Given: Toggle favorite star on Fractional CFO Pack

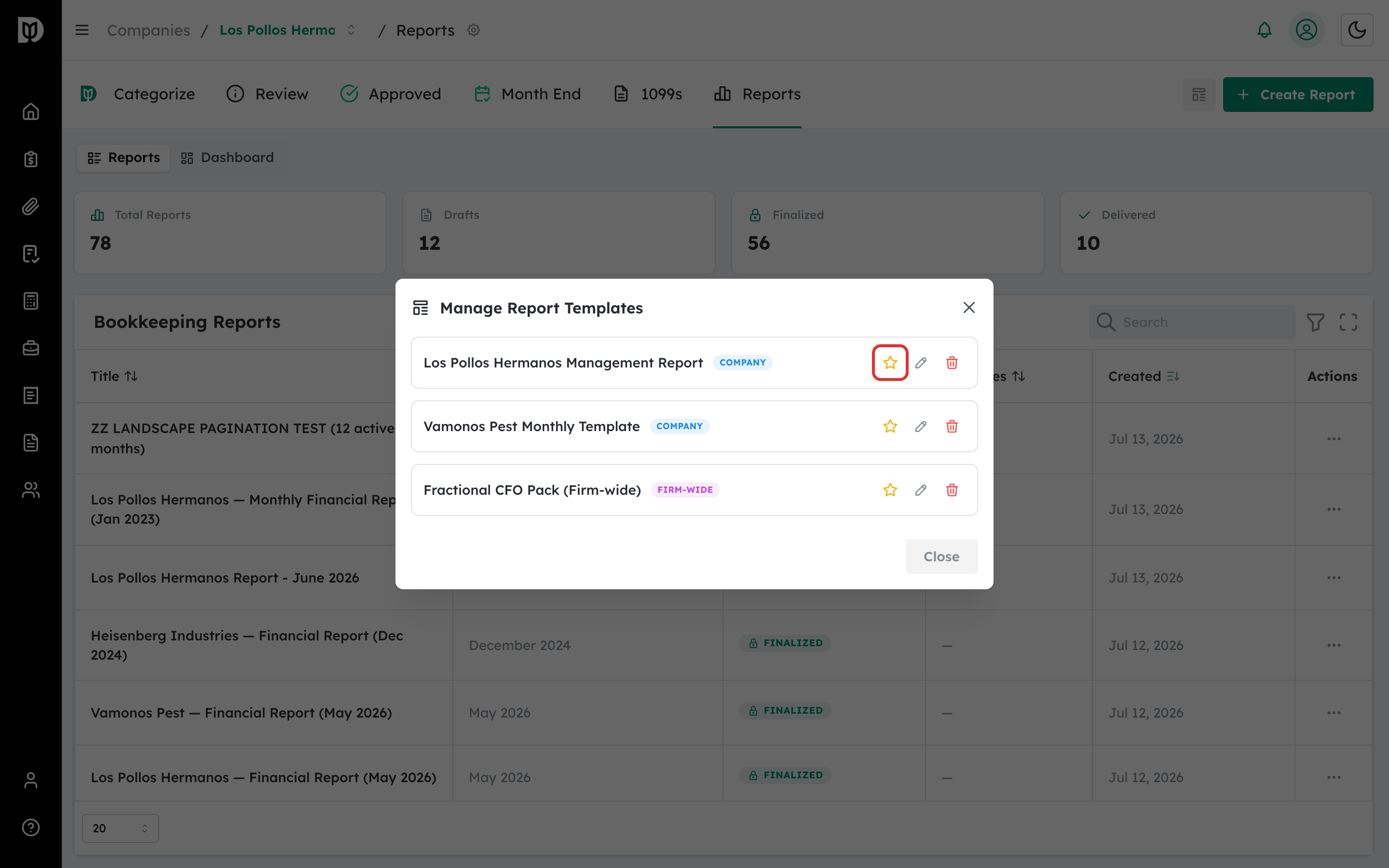Looking at the screenshot, I should click(x=890, y=489).
